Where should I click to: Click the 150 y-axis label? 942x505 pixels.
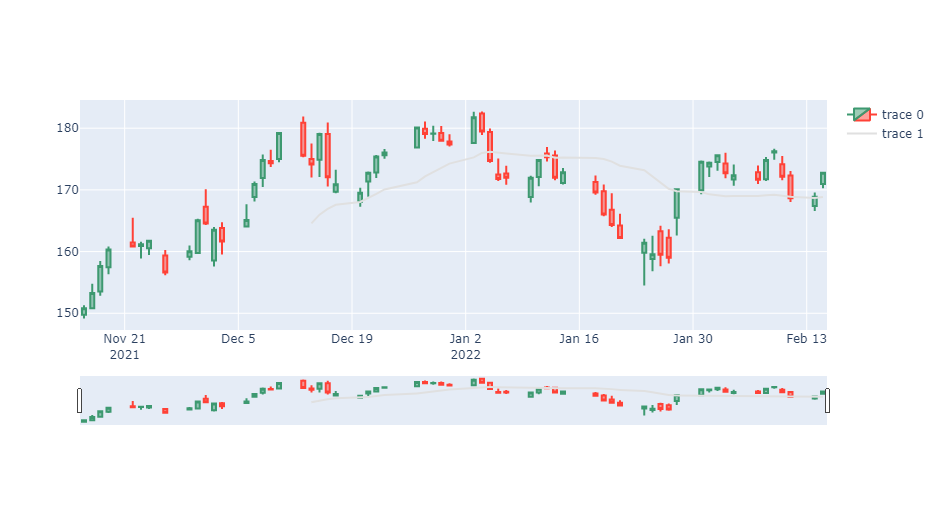point(67,313)
